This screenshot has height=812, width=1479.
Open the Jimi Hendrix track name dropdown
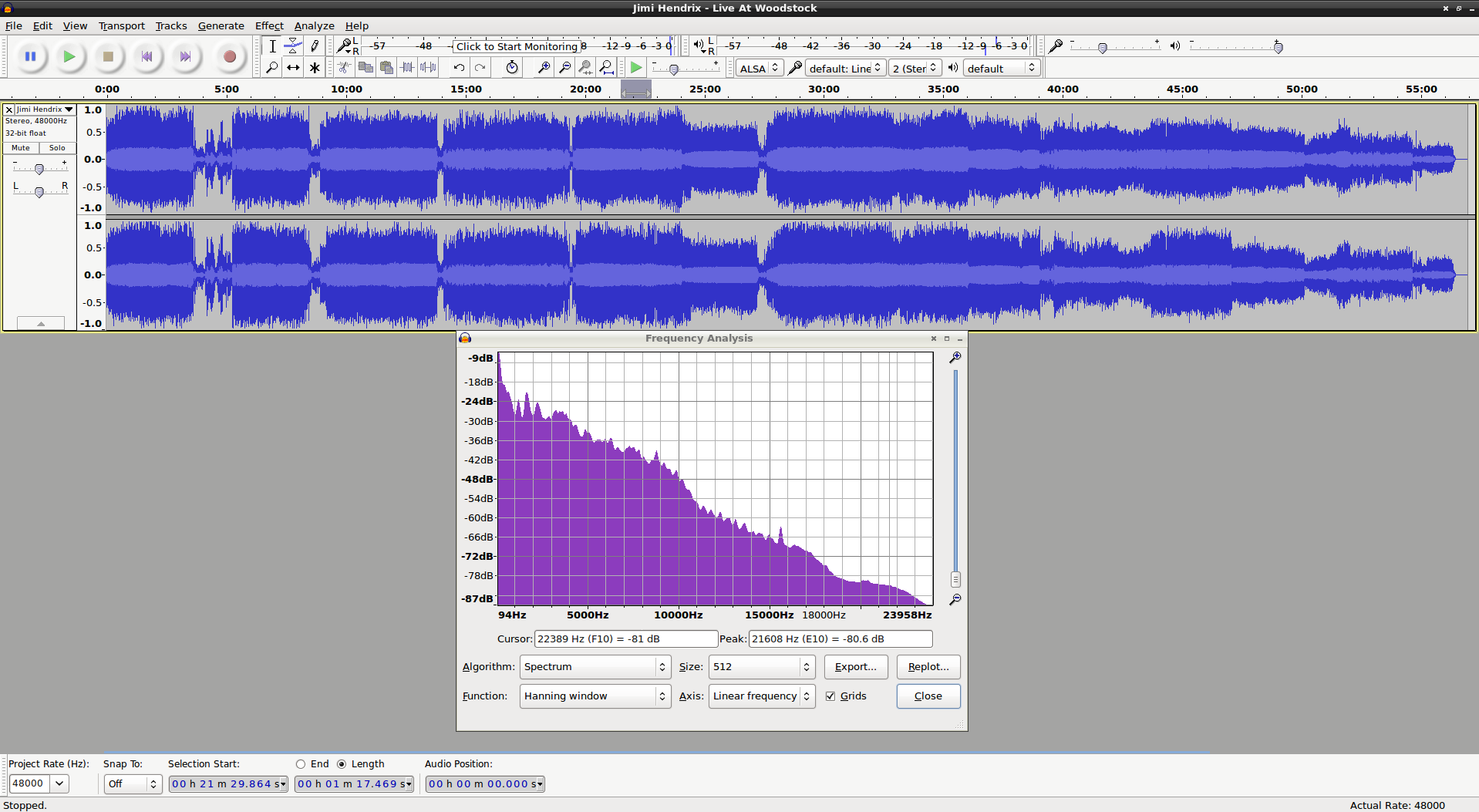coord(45,110)
